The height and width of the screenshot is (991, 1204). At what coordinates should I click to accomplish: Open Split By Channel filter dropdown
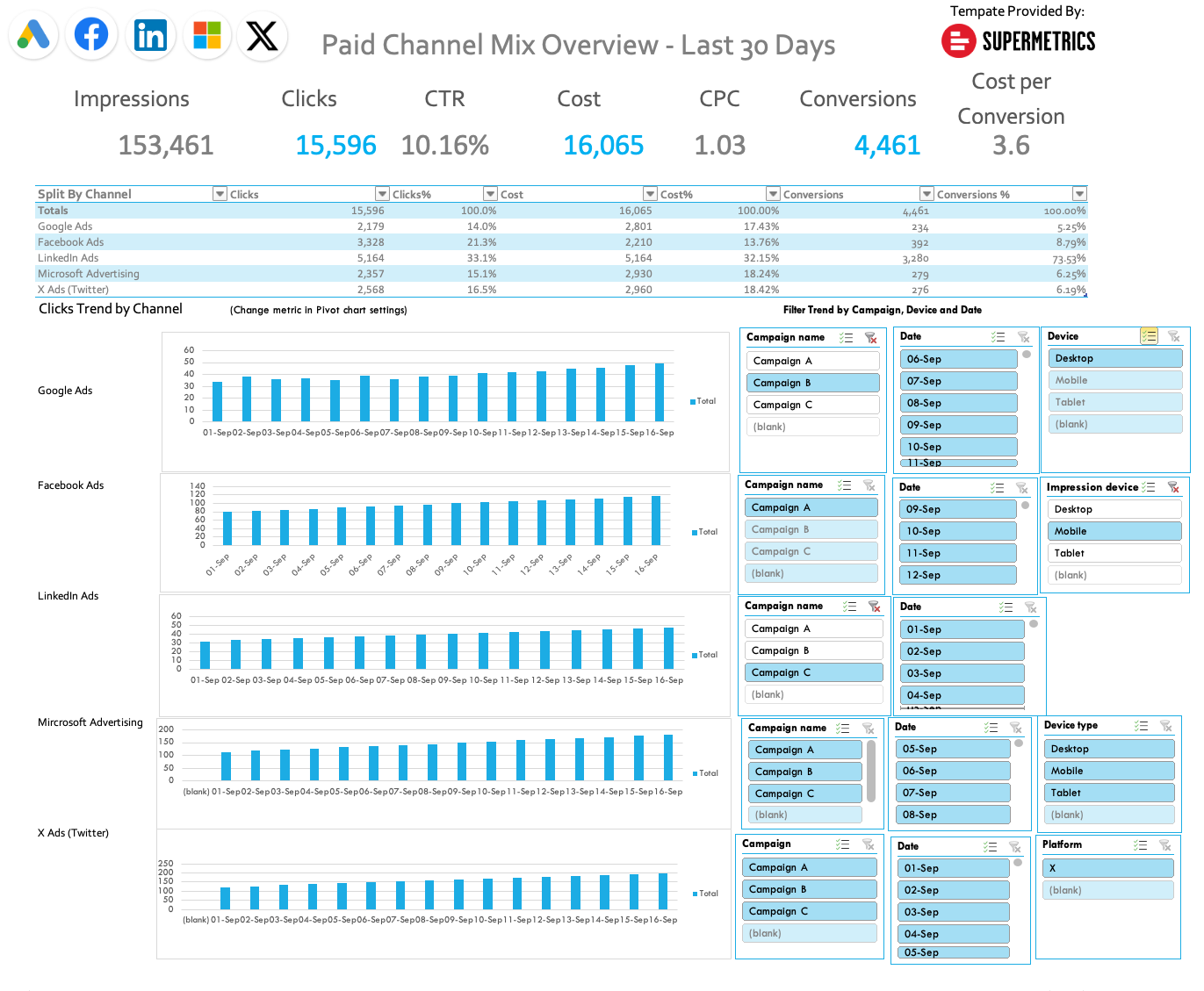[x=220, y=194]
